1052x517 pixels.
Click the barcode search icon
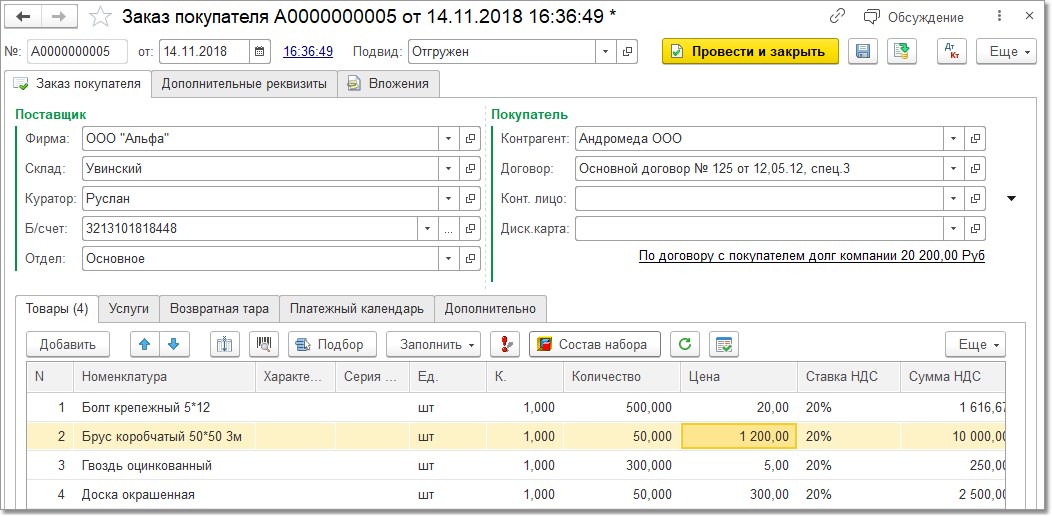tap(264, 345)
